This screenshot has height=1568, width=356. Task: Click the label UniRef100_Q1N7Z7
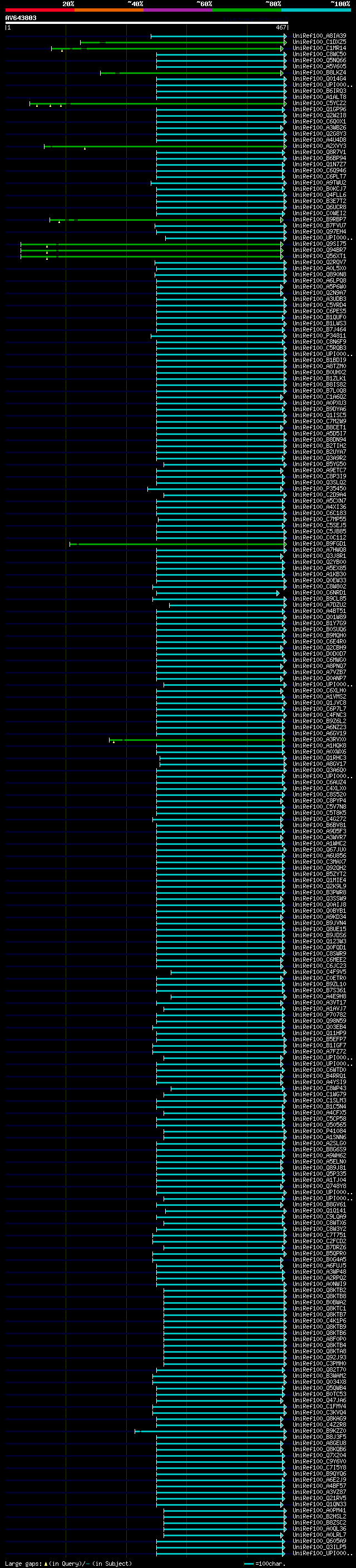pyautogui.click(x=319, y=164)
